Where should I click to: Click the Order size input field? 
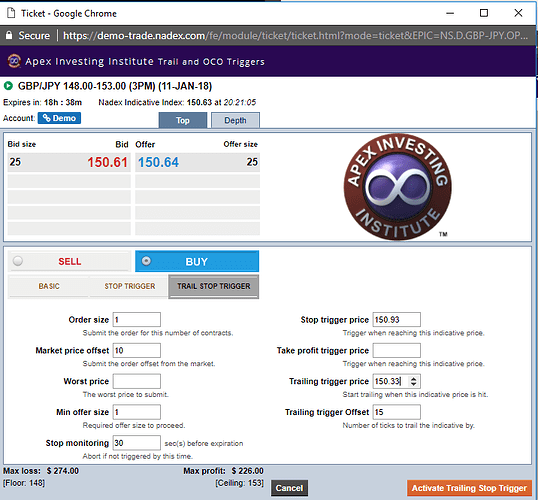137,319
